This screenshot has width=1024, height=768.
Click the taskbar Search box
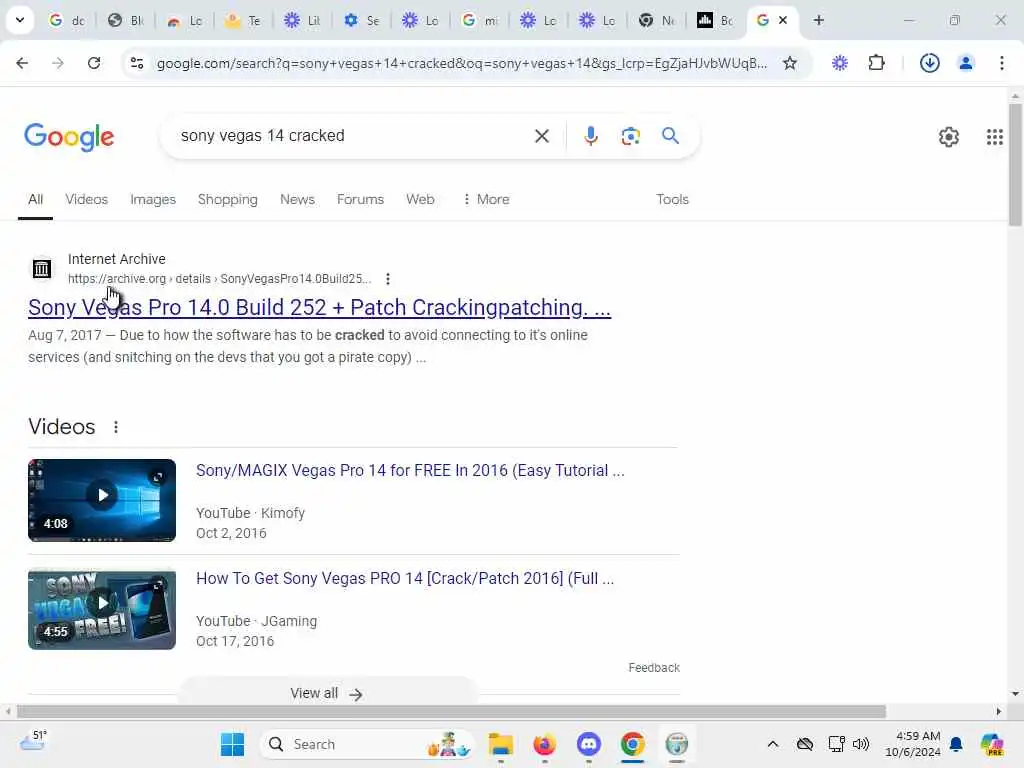coord(367,744)
